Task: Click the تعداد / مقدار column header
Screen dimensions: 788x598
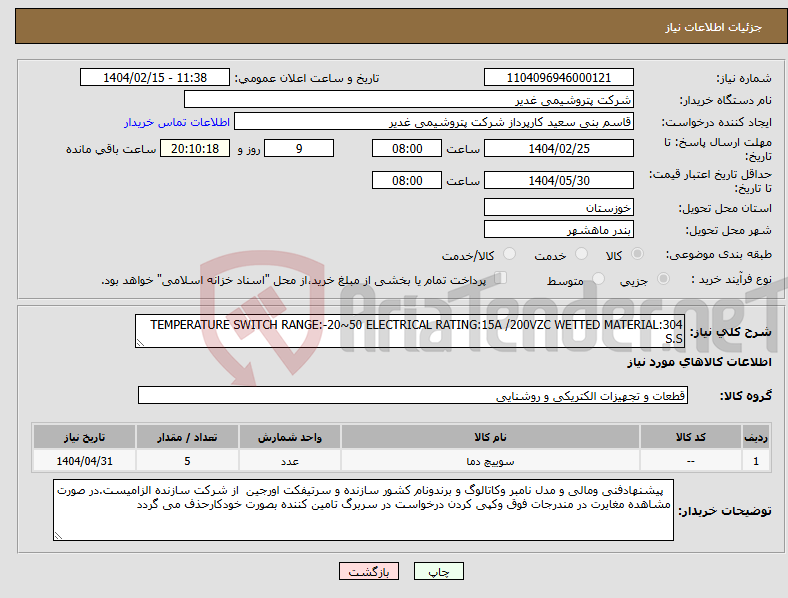Action: [187, 437]
